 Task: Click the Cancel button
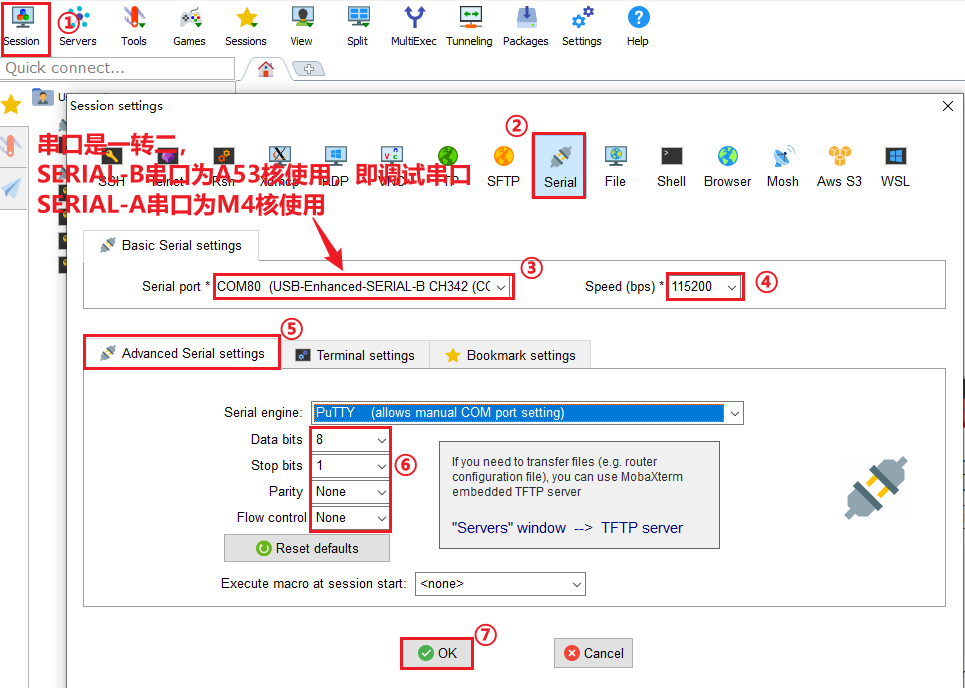tap(593, 653)
